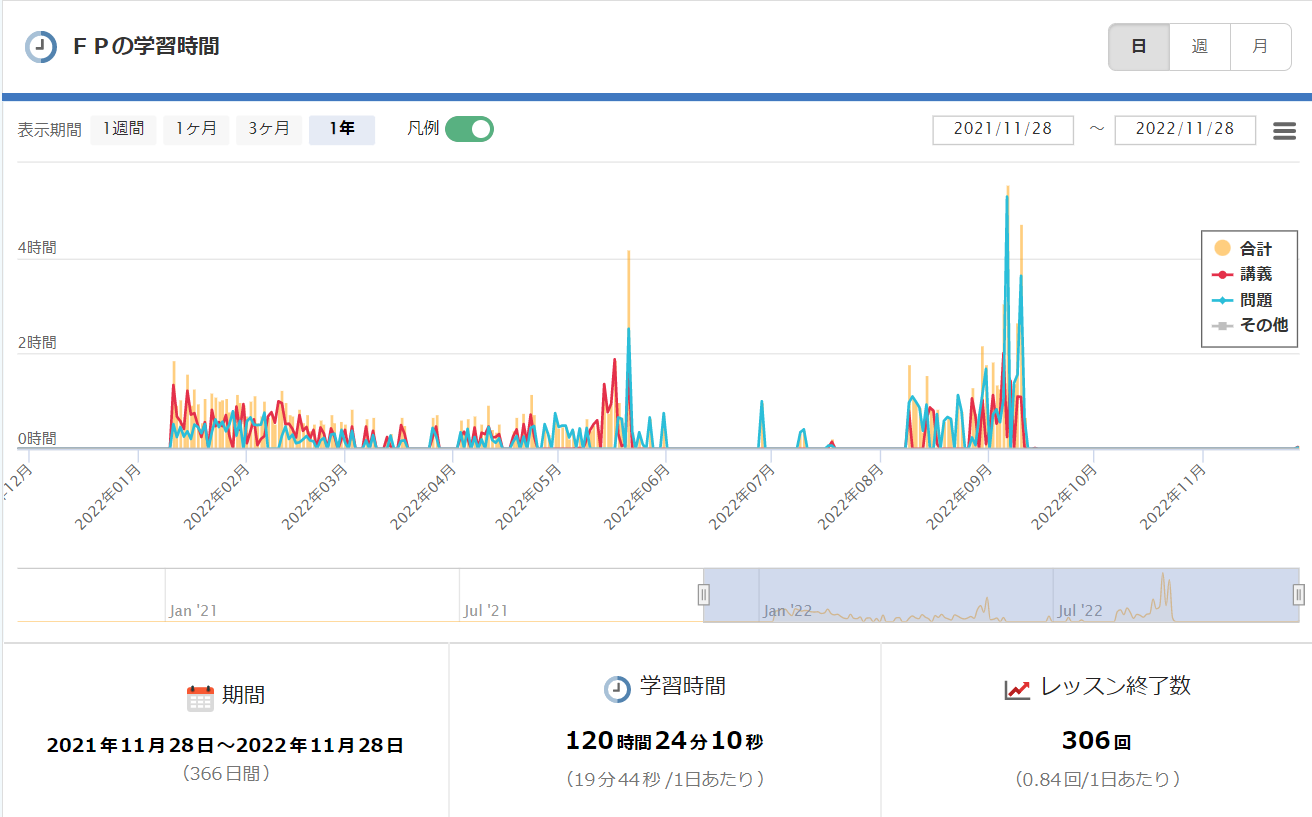Click the left range navigator handle

coord(703,595)
